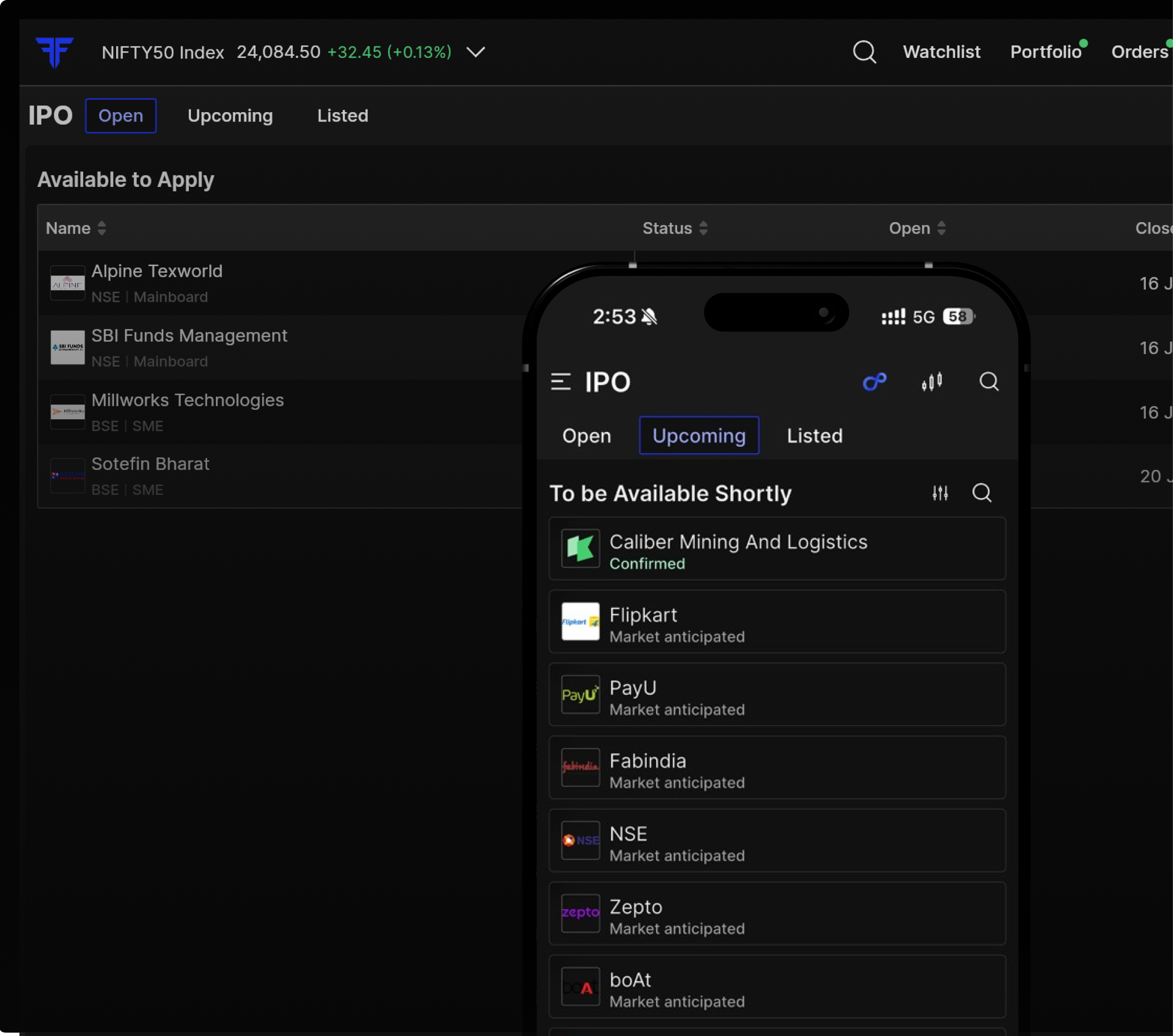Click the SBI Funds logo thumbnail
This screenshot has height=1036, width=1173.
click(x=68, y=348)
